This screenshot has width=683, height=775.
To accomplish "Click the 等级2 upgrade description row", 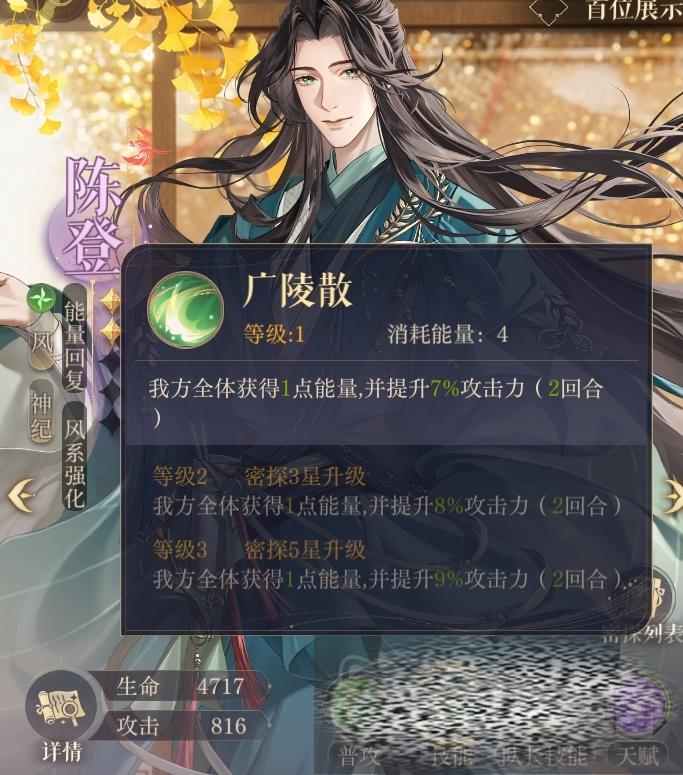I will [386, 491].
